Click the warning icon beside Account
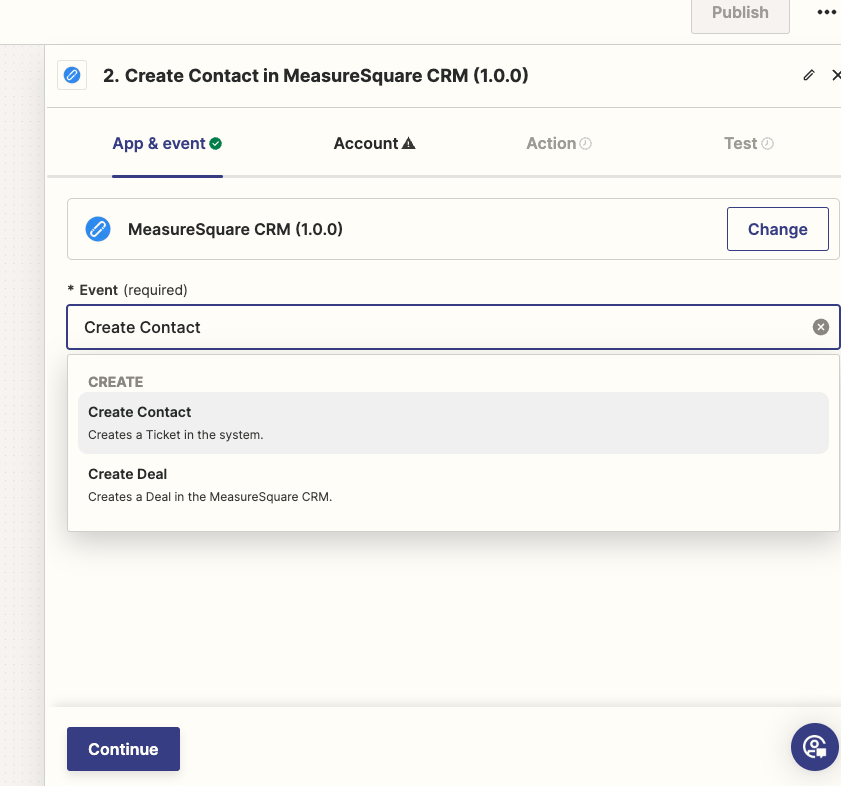The image size is (841, 786). coord(408,144)
